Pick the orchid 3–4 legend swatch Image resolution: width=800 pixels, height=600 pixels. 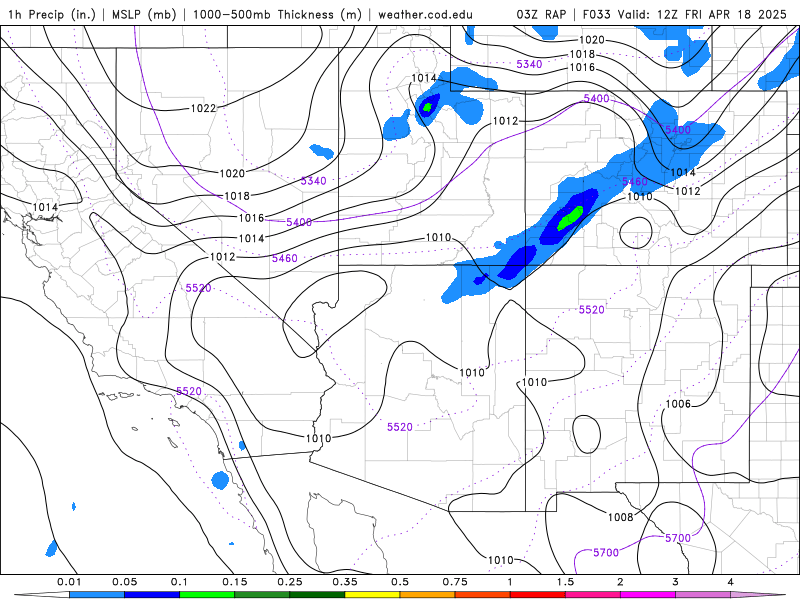coord(703,595)
